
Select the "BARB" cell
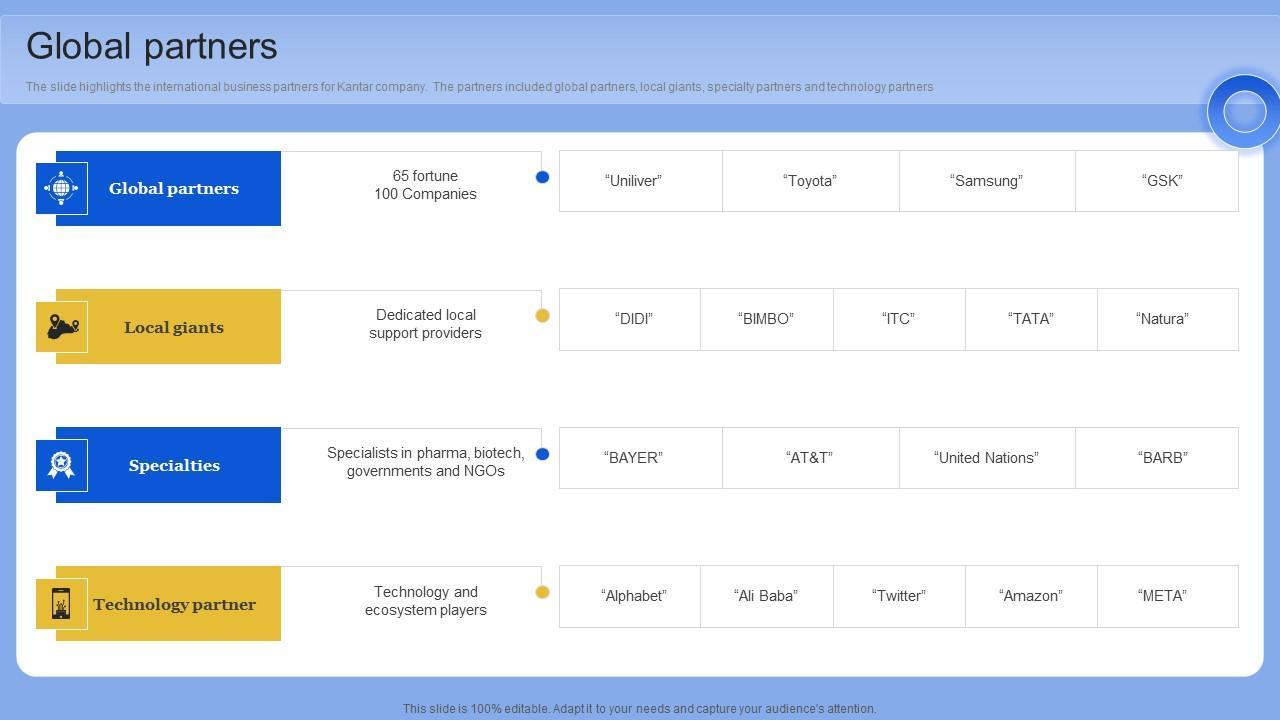coord(1157,458)
